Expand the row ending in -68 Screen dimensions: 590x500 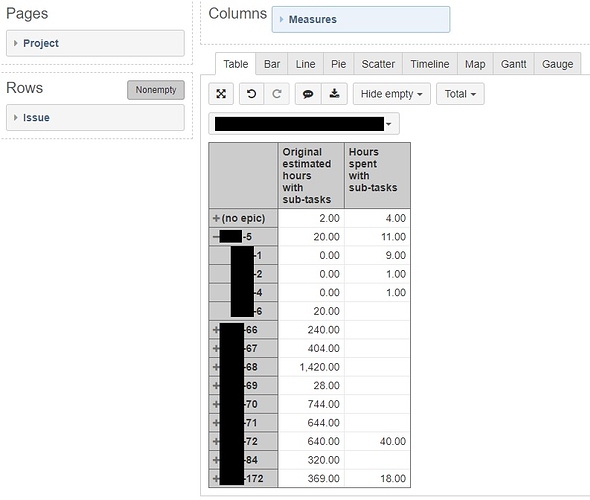216,367
